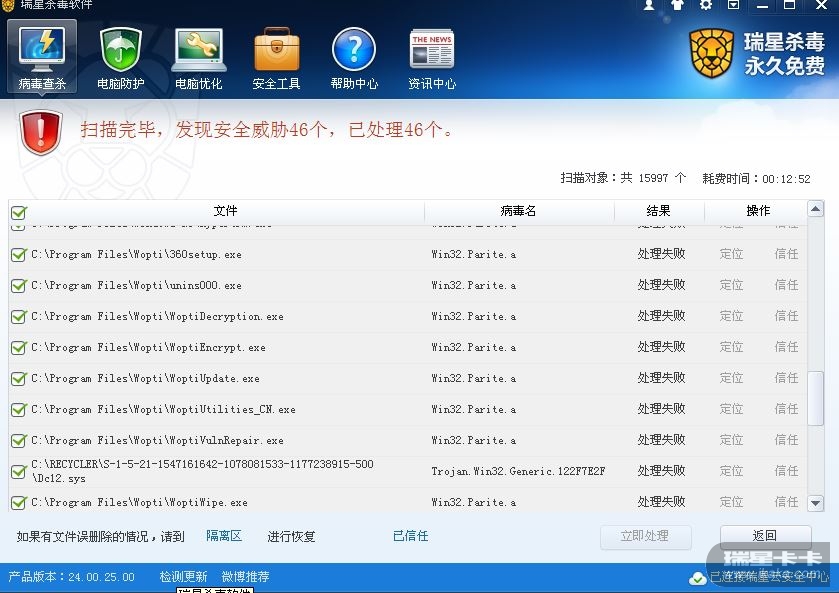Click the results list scrollbar thumb
Screen dimensions: 839x593
(815, 398)
